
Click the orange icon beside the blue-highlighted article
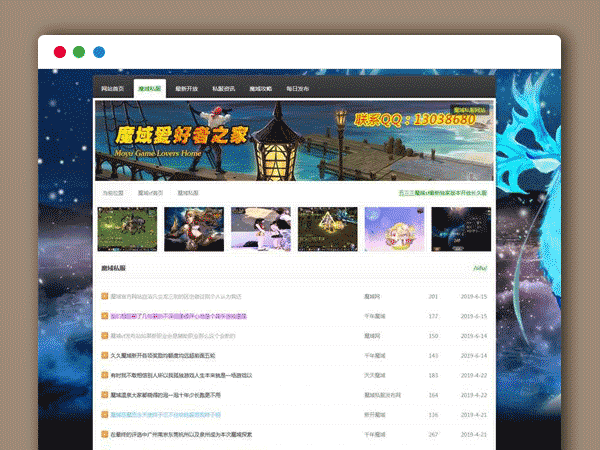[x=104, y=414]
